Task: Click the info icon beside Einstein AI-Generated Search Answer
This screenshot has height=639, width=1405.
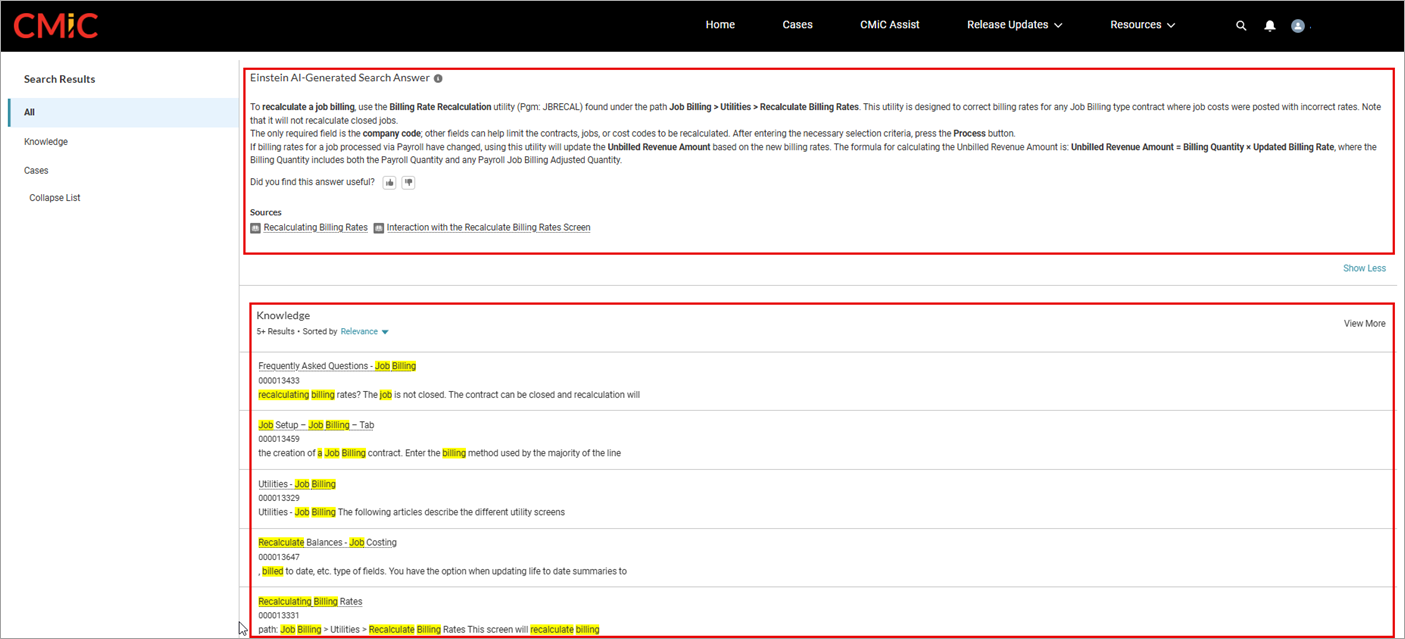Action: 438,78
